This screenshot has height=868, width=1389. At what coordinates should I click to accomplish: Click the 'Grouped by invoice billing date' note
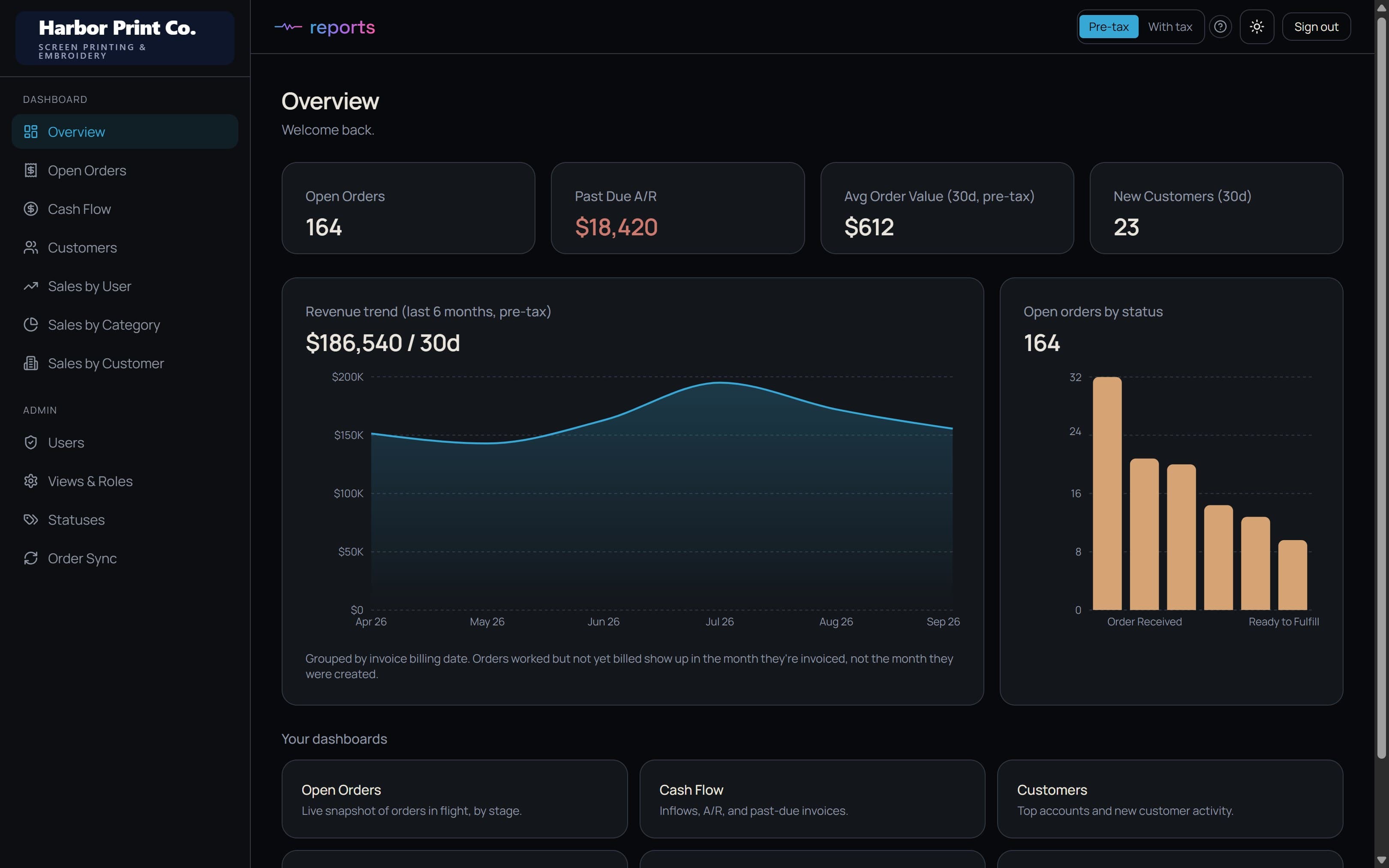point(629,666)
